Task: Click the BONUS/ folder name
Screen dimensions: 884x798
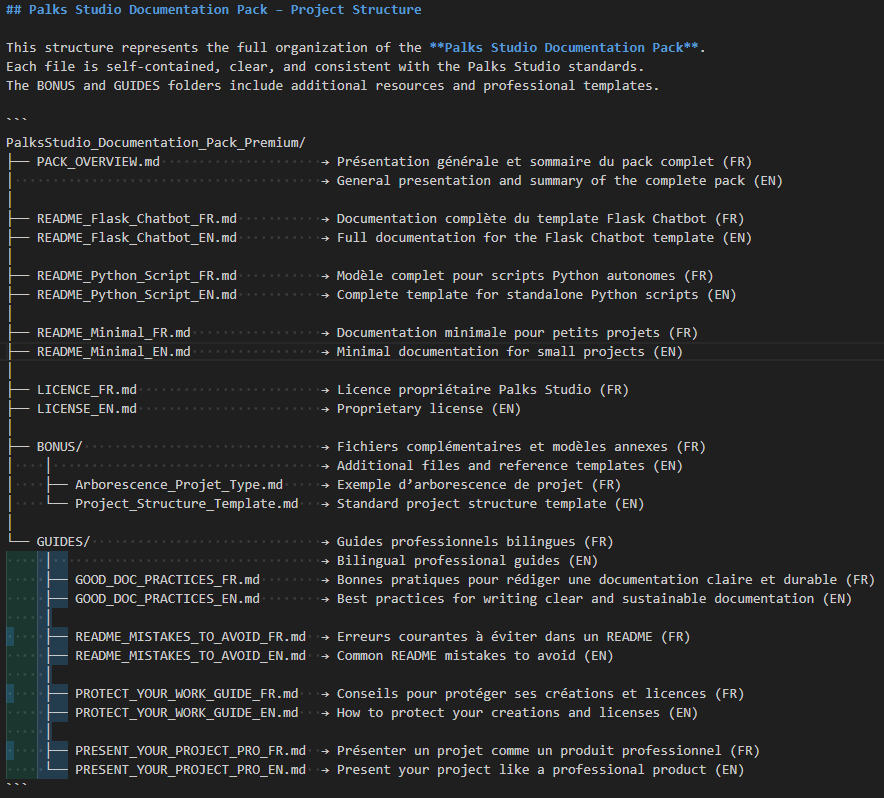Action: tap(59, 447)
